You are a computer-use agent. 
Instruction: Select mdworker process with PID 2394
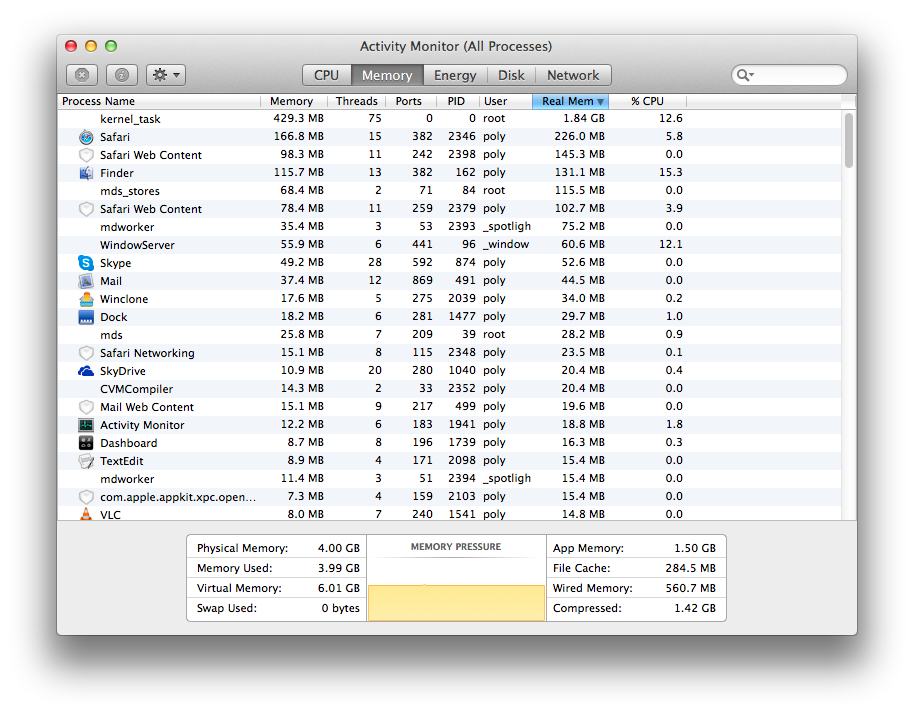pos(449,479)
